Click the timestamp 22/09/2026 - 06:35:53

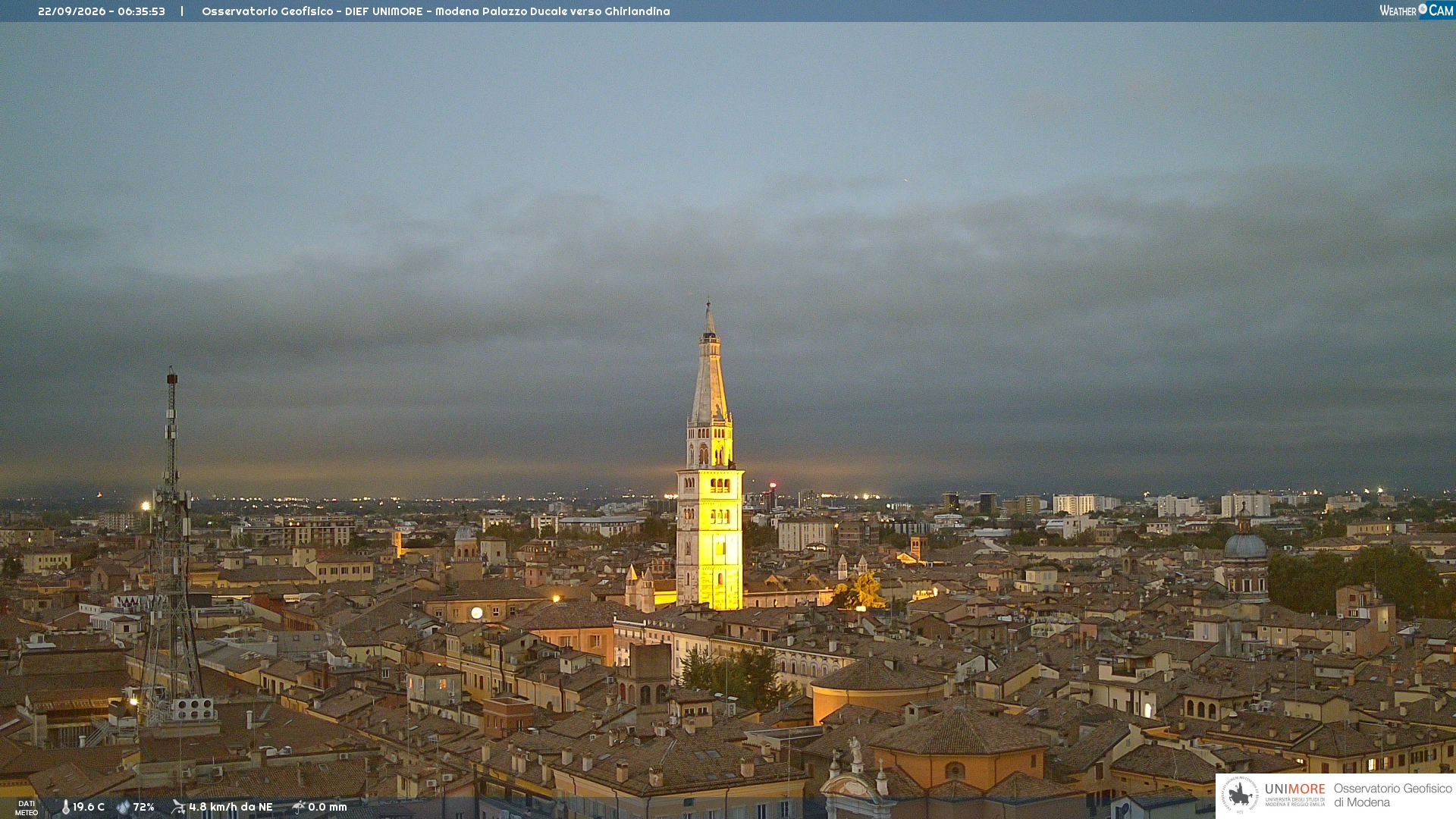click(102, 11)
